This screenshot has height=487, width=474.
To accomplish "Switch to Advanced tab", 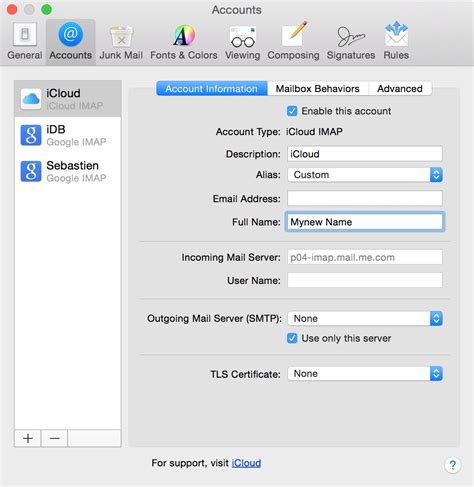I will [x=400, y=89].
